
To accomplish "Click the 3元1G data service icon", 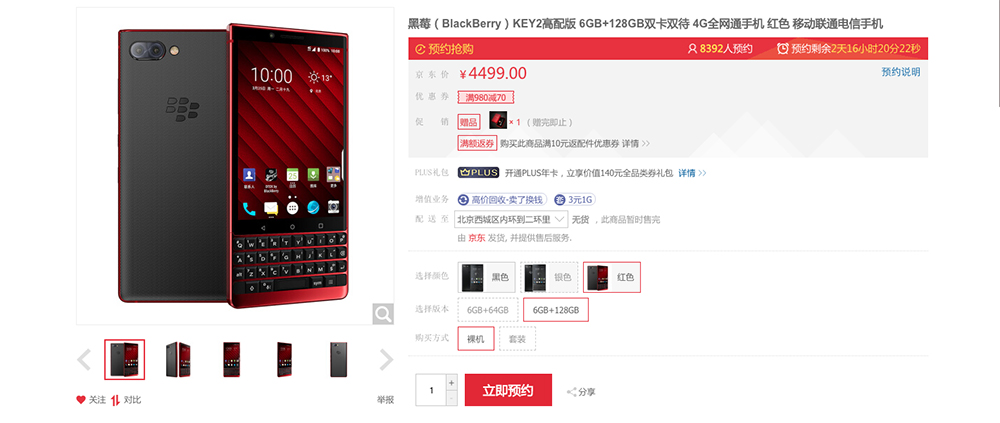I will (x=560, y=200).
